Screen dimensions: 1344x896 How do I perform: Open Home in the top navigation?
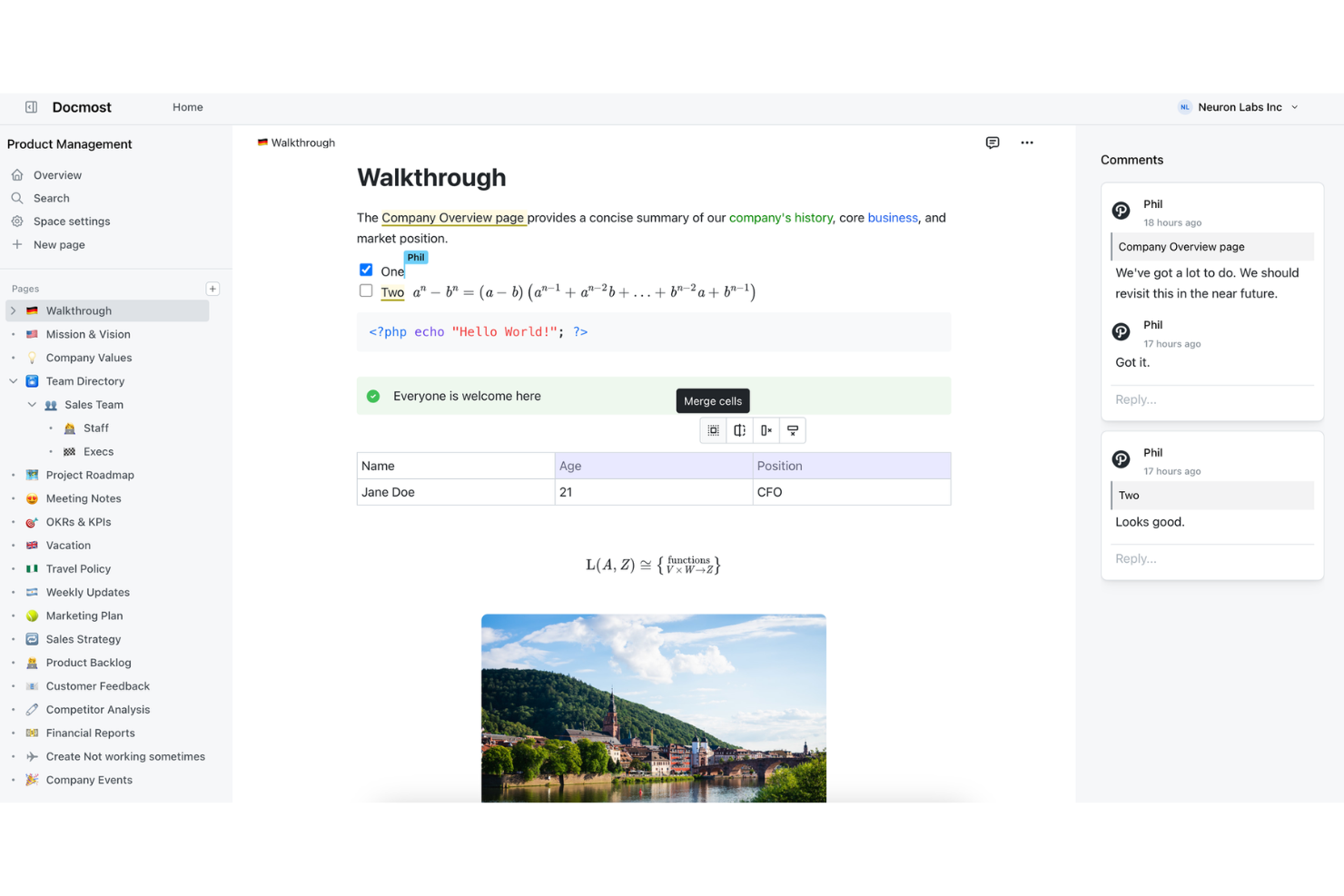tap(188, 107)
